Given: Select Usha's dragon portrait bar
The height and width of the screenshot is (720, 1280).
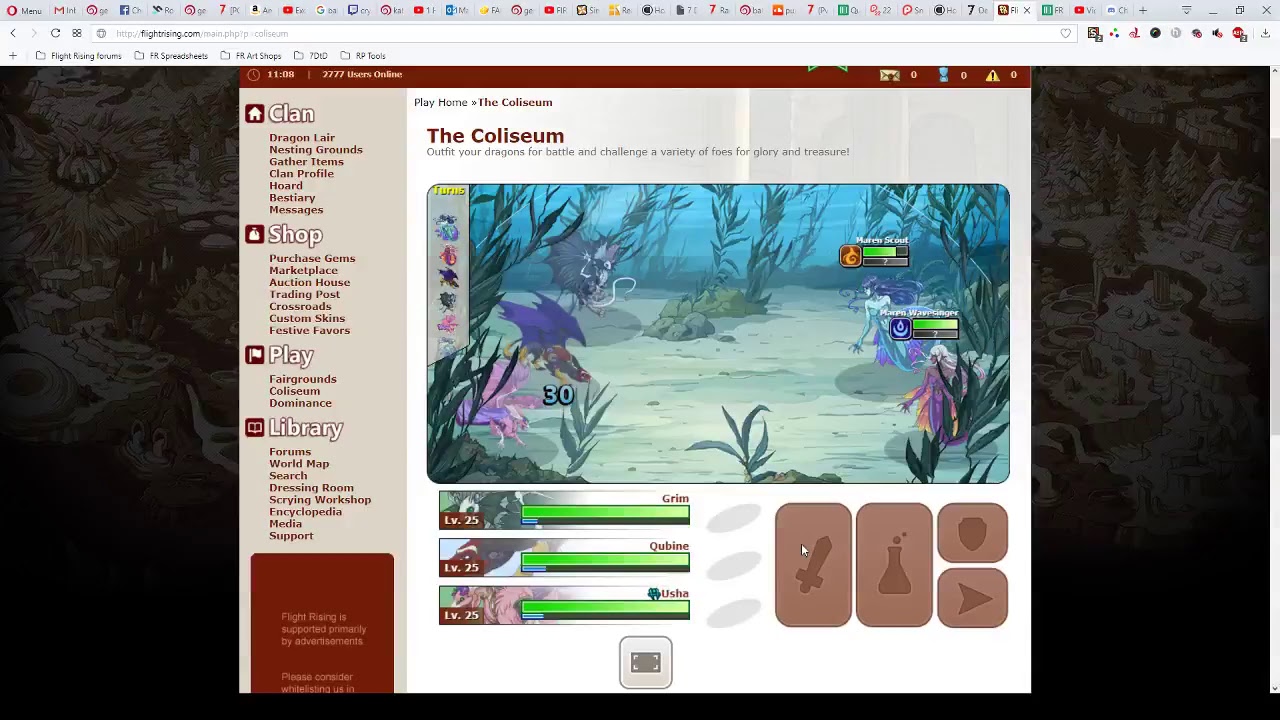Looking at the screenshot, I should [564, 605].
